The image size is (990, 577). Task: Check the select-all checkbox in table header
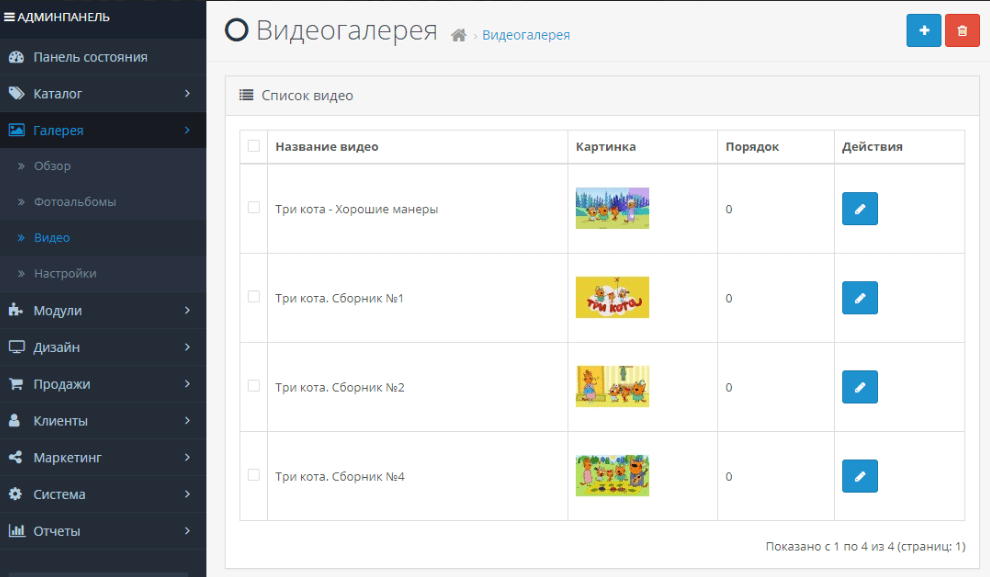click(x=253, y=146)
